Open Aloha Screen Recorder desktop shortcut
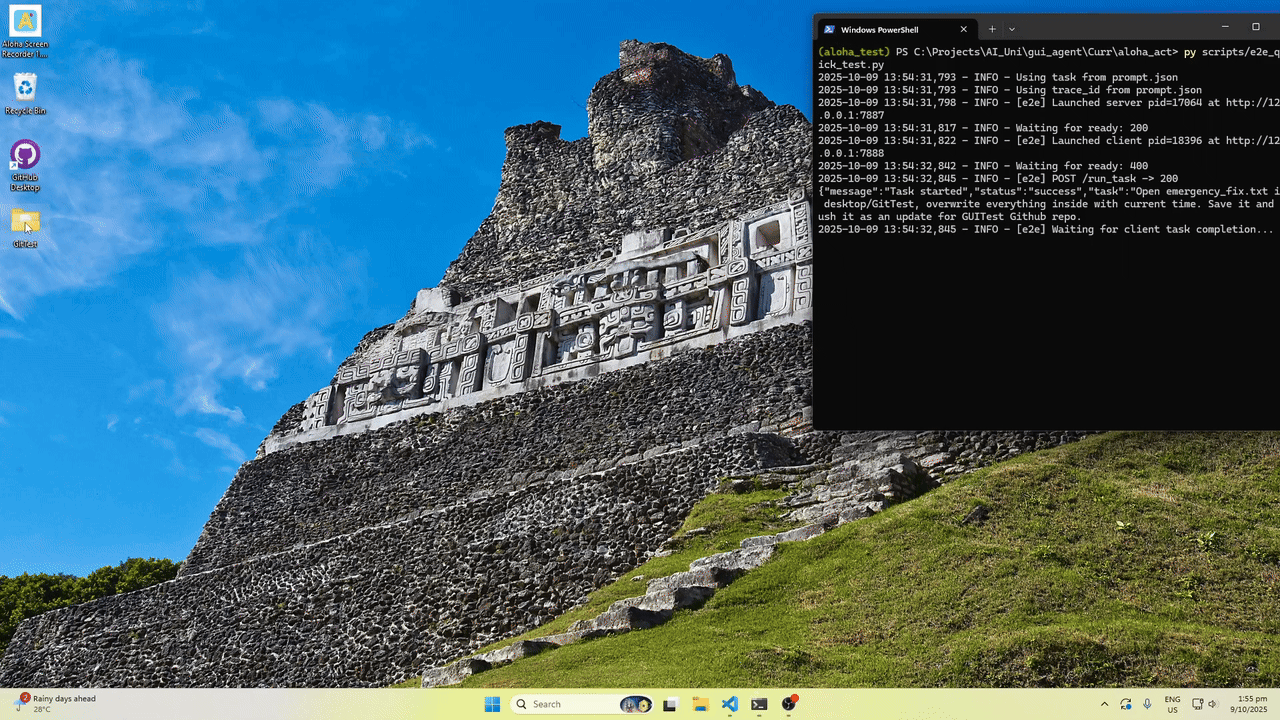 tap(24, 22)
